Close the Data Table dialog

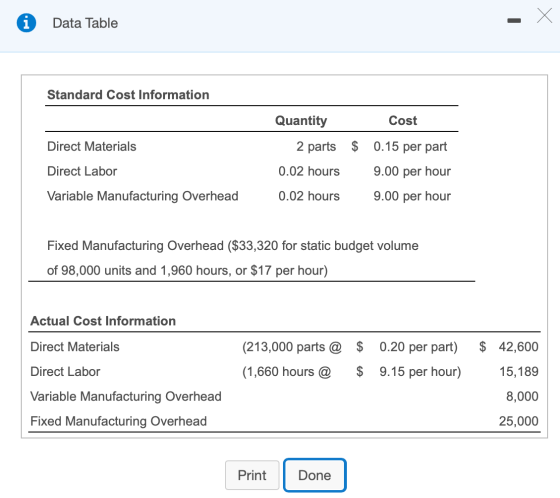[544, 16]
